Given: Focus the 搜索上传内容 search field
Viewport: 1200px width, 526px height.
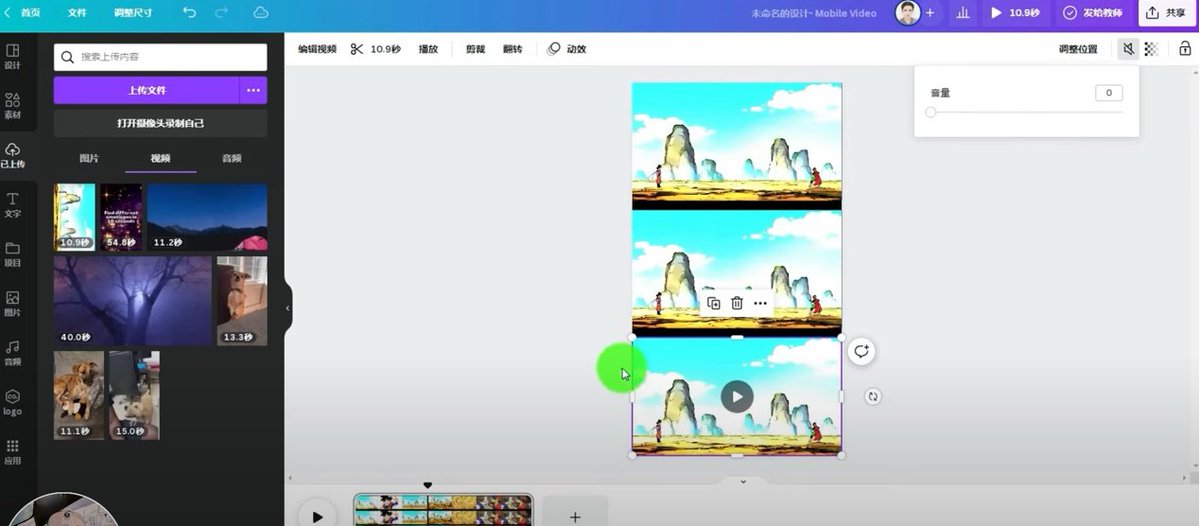Looking at the screenshot, I should tap(160, 57).
